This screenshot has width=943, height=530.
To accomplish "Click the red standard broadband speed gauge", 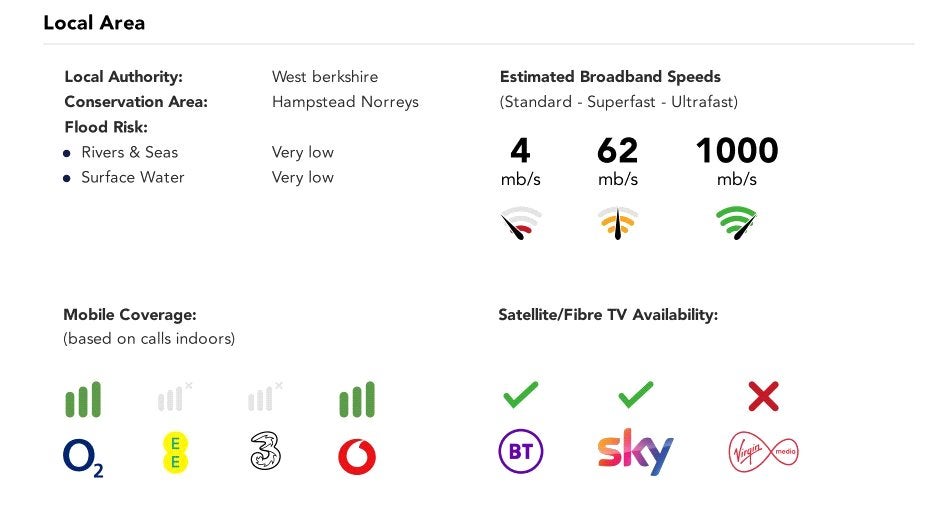I will point(521,223).
